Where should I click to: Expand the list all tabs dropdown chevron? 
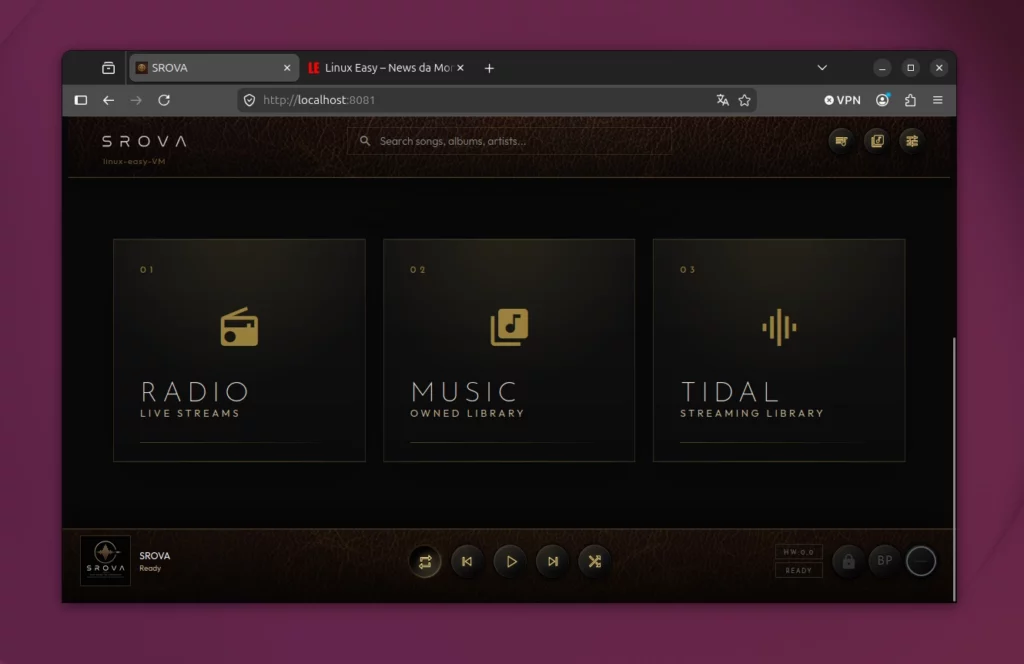click(822, 68)
